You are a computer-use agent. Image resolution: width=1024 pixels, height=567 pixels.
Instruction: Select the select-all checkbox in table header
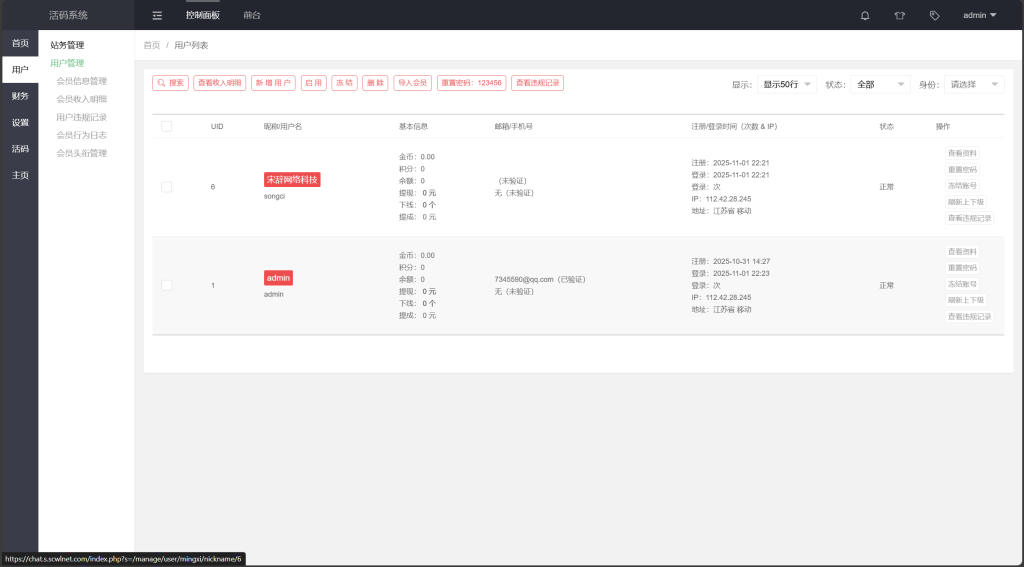(x=166, y=126)
